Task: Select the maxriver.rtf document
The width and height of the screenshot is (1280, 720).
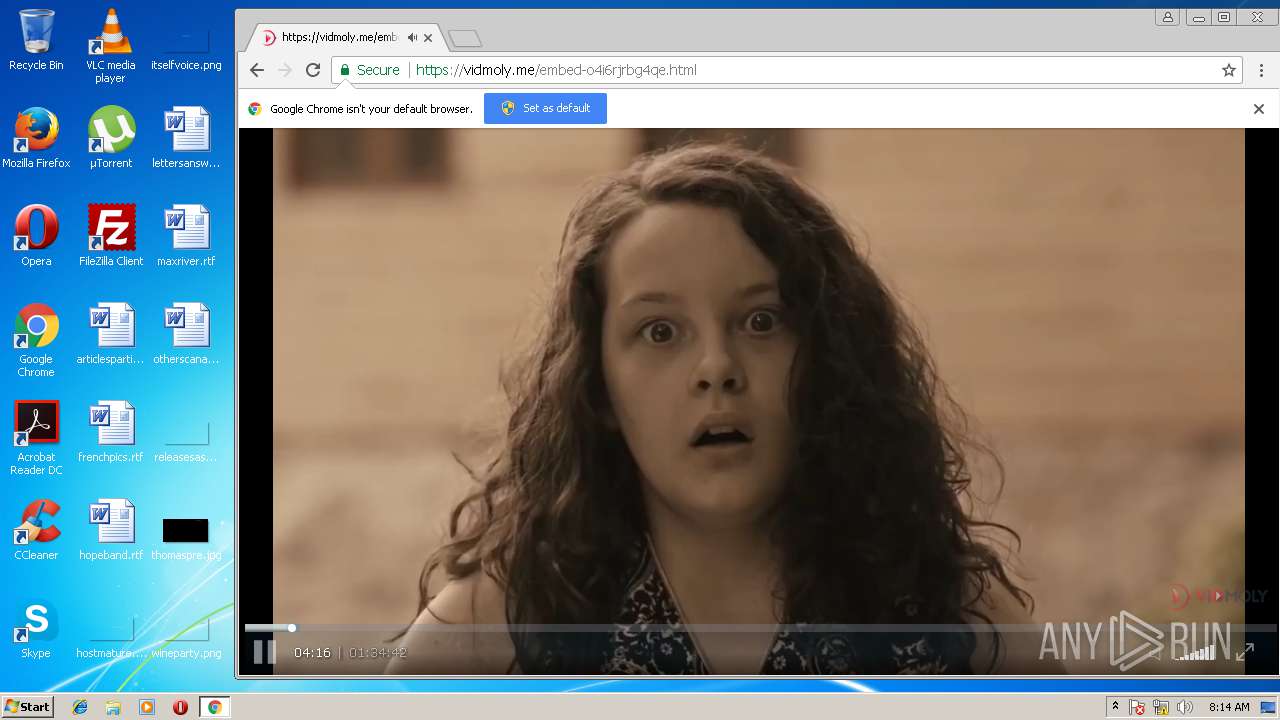Action: 186,236
